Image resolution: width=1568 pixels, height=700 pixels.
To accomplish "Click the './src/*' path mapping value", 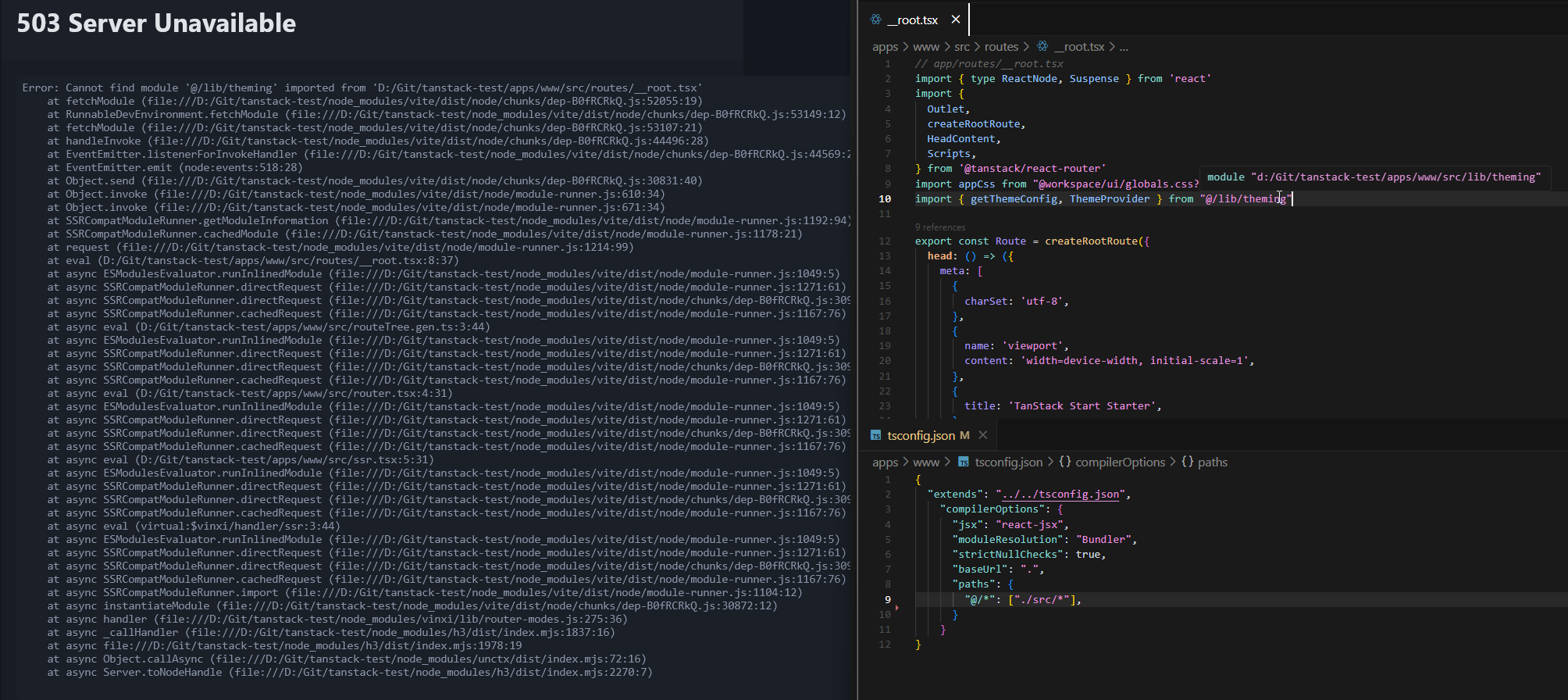I will coord(1042,600).
